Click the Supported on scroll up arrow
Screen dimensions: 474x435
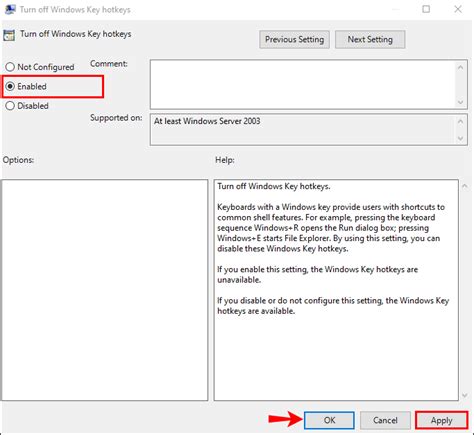[461, 121]
